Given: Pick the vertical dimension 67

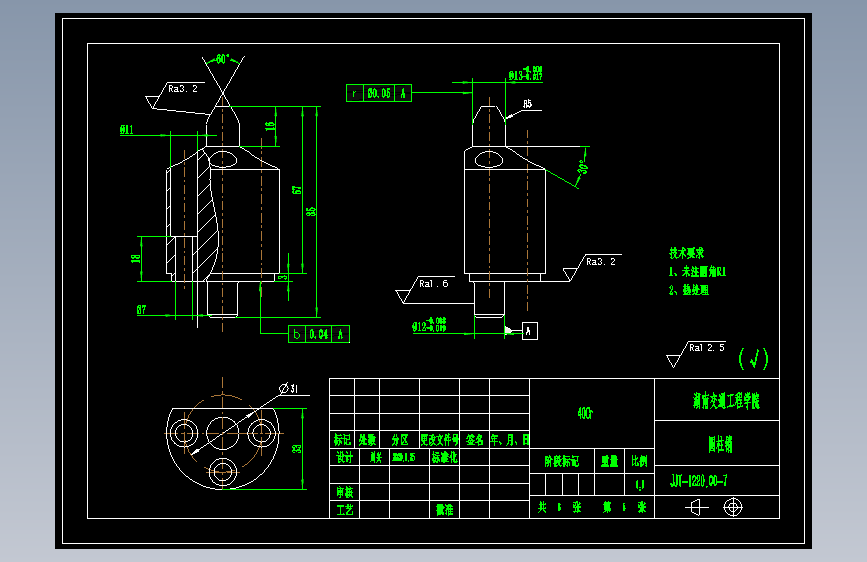Looking at the screenshot, I should click(x=297, y=190).
